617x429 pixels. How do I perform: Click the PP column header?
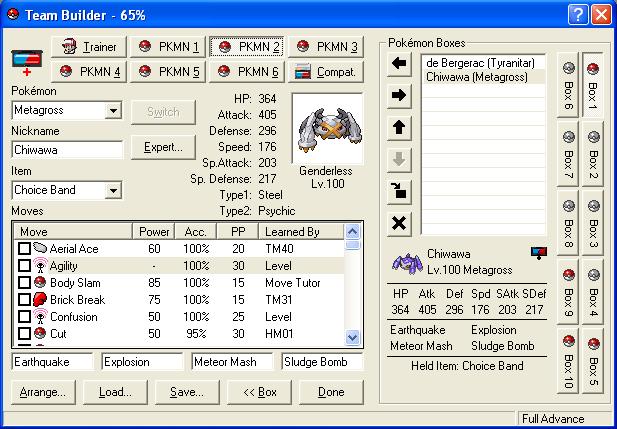238,231
